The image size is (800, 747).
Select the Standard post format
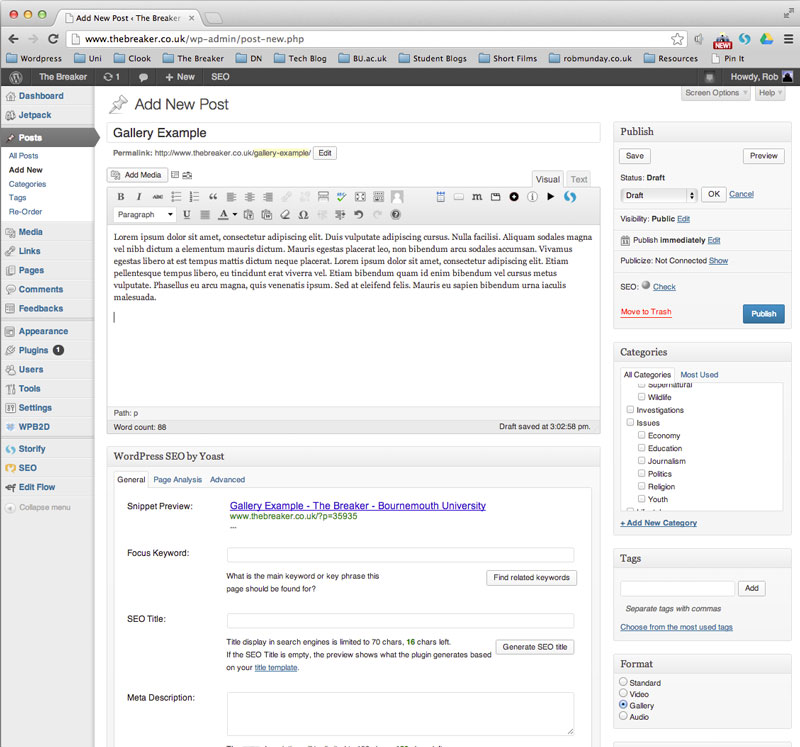pos(623,682)
